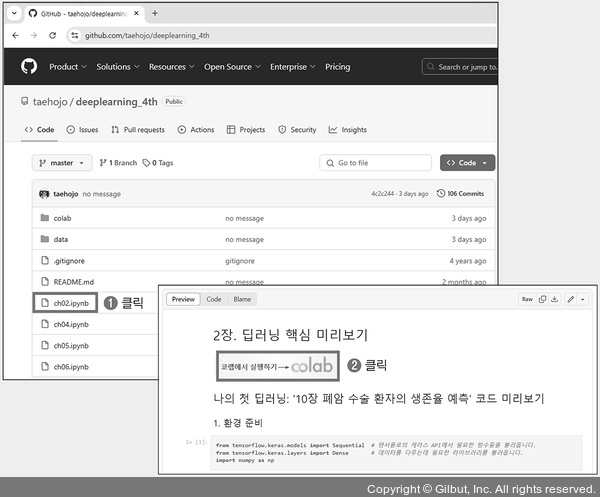Screen dimensions: 600x497
Task: Download the raw notebook file
Action: pyautogui.click(x=554, y=299)
